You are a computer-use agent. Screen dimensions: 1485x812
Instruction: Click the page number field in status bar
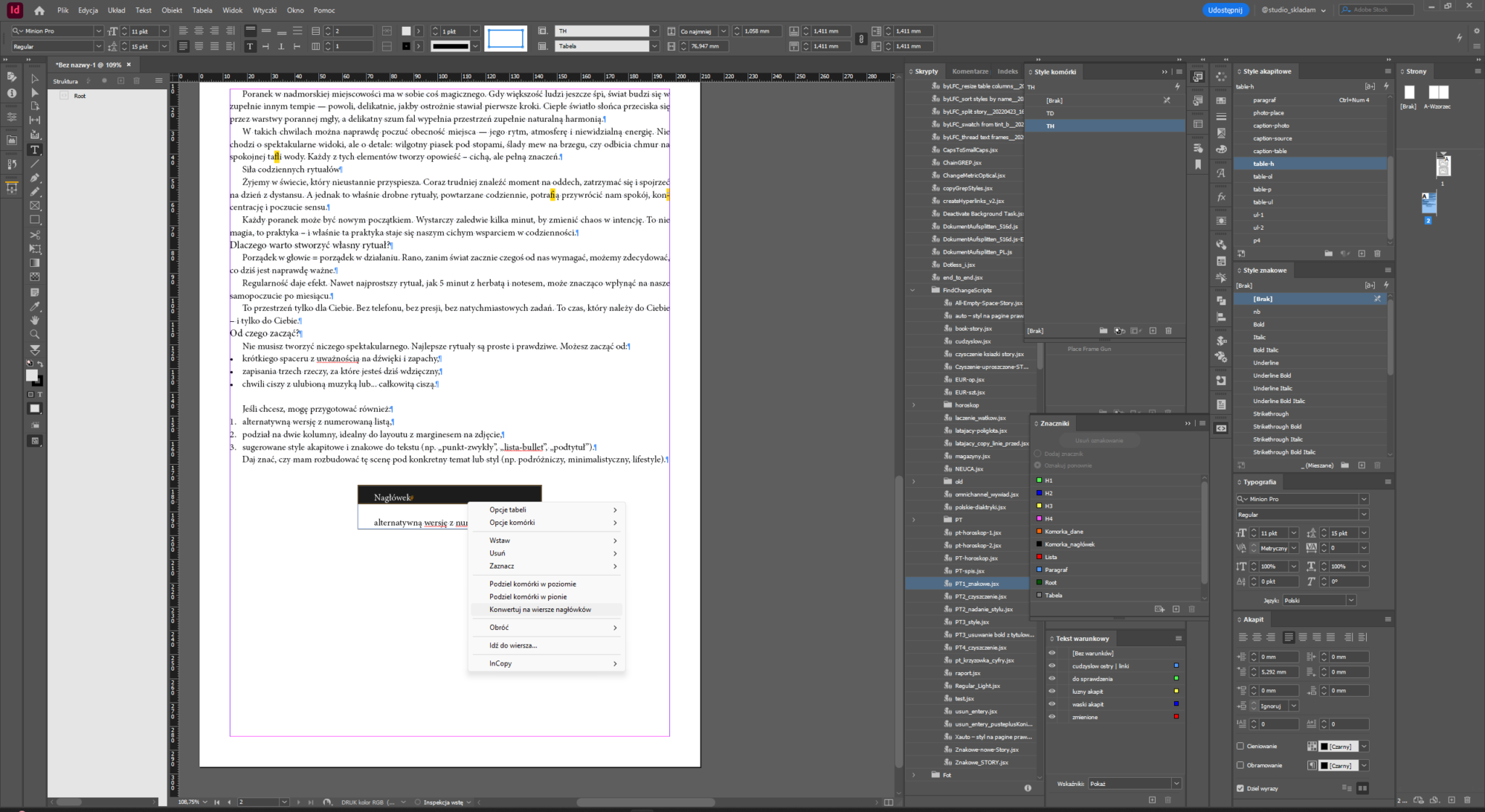pos(257,802)
